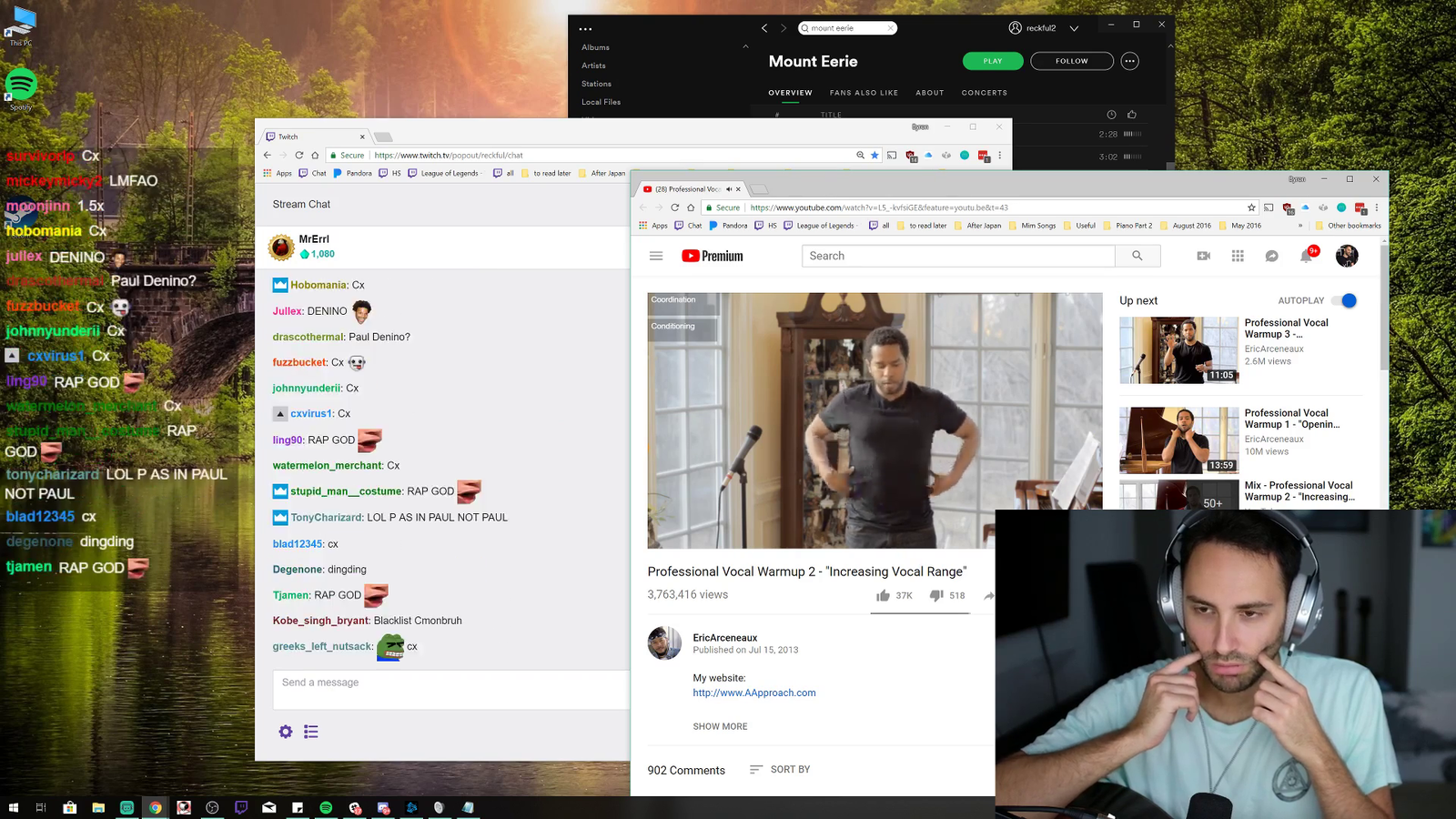Bookmark the YouTube page with the star icon
This screenshot has width=1456, height=819.
1251,207
